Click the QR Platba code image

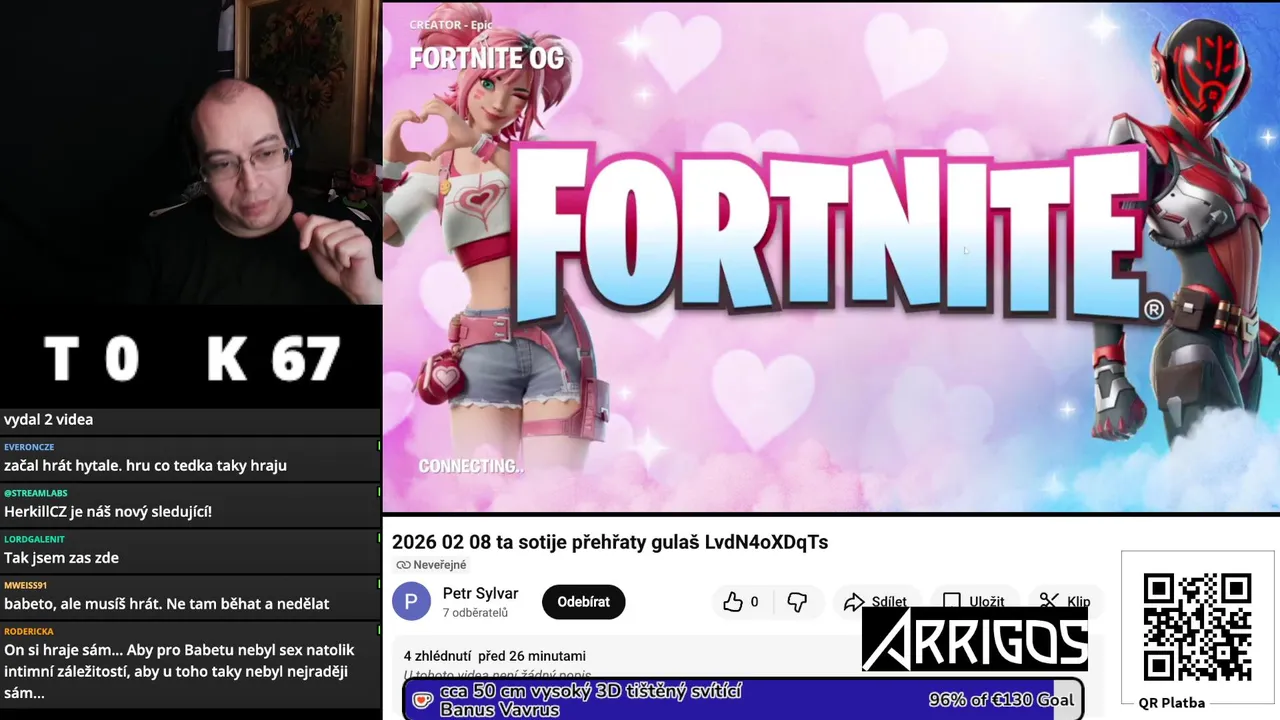click(x=1197, y=627)
